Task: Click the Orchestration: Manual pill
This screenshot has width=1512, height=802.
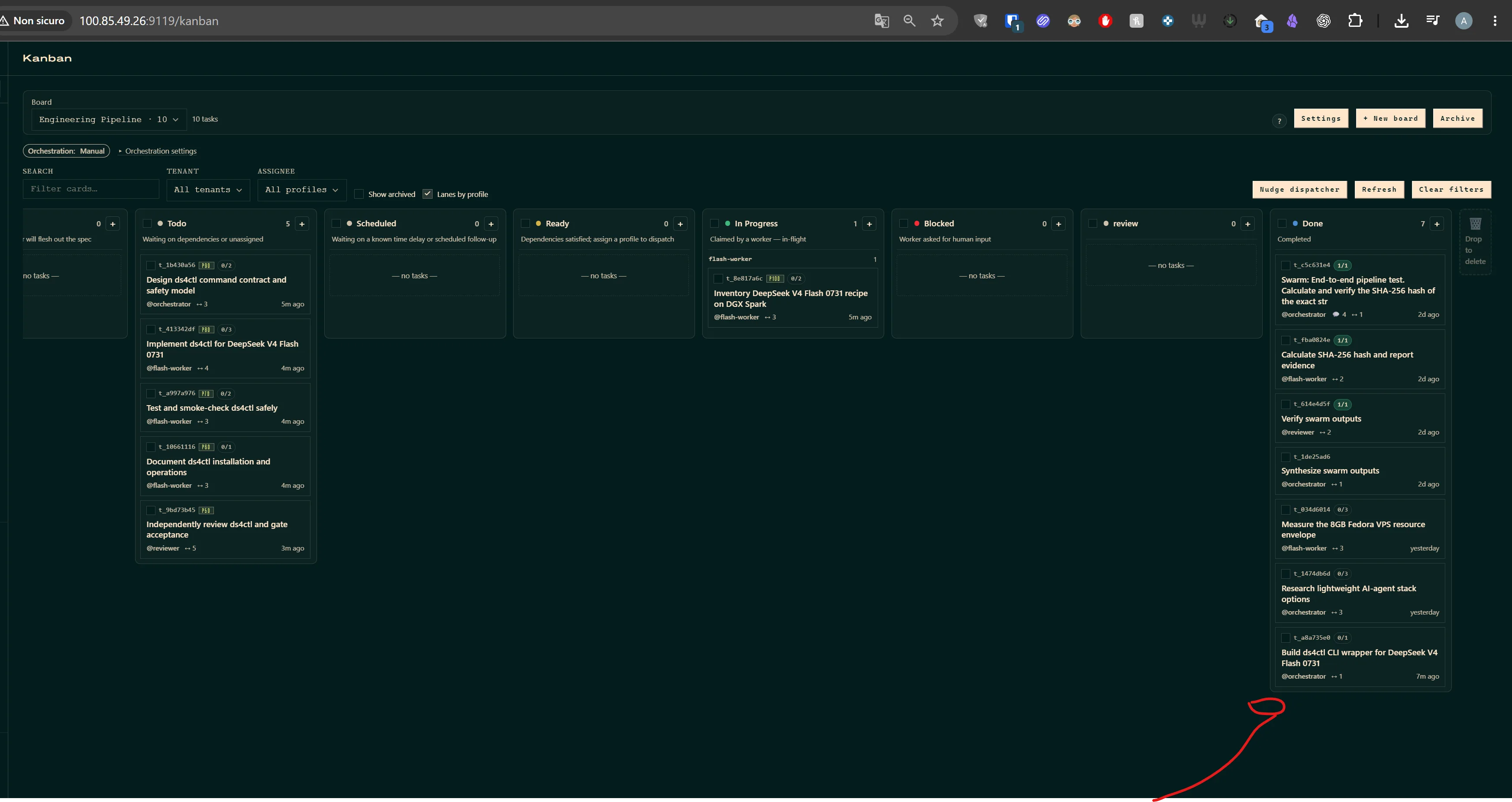Action: (x=66, y=151)
